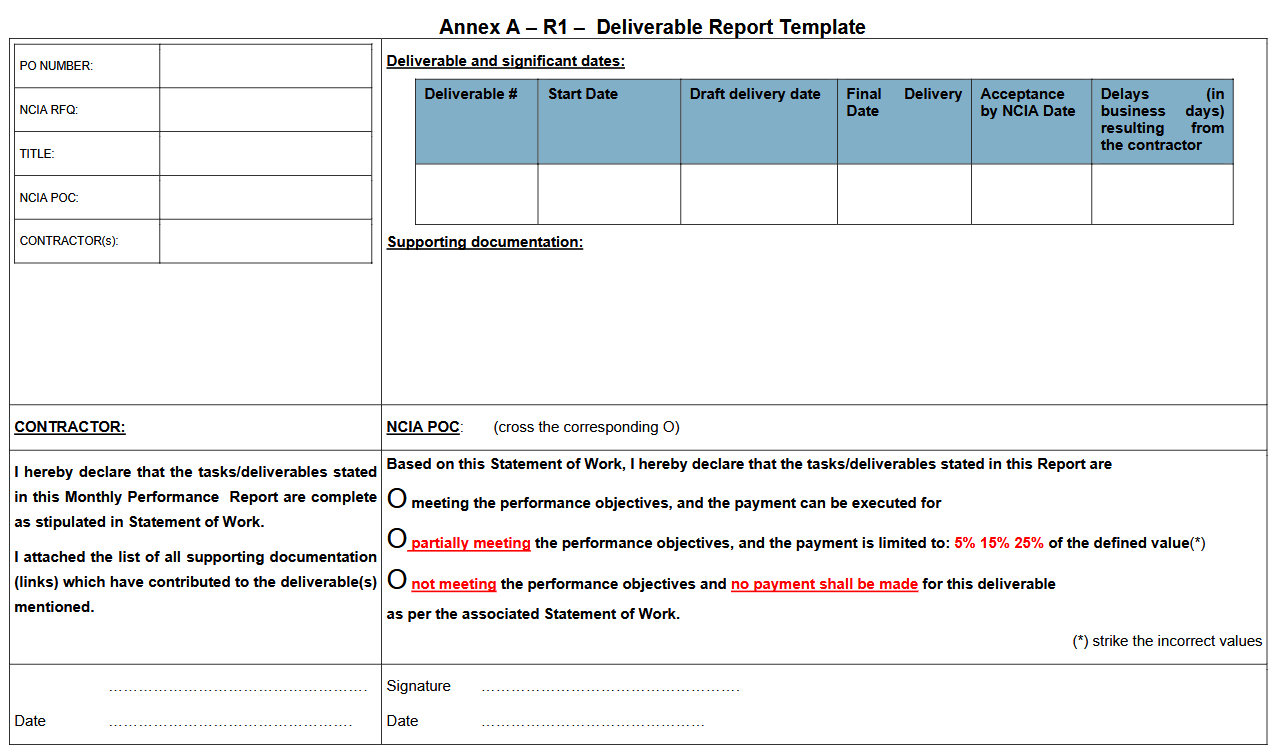
Task: Click the NCIA POC Signature dotted line
Action: pyautogui.click(x=610, y=688)
